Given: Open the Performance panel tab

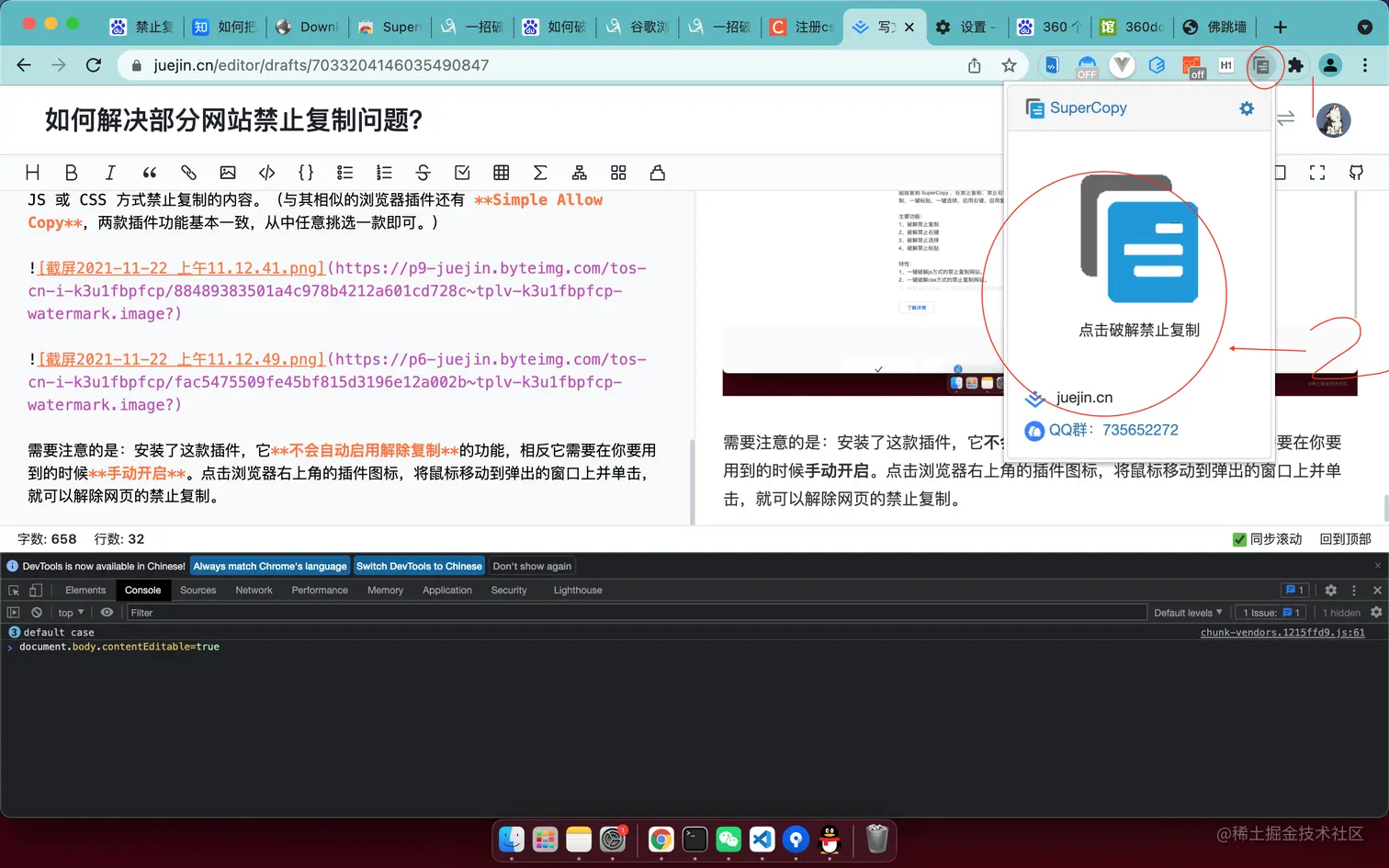Looking at the screenshot, I should (x=319, y=590).
